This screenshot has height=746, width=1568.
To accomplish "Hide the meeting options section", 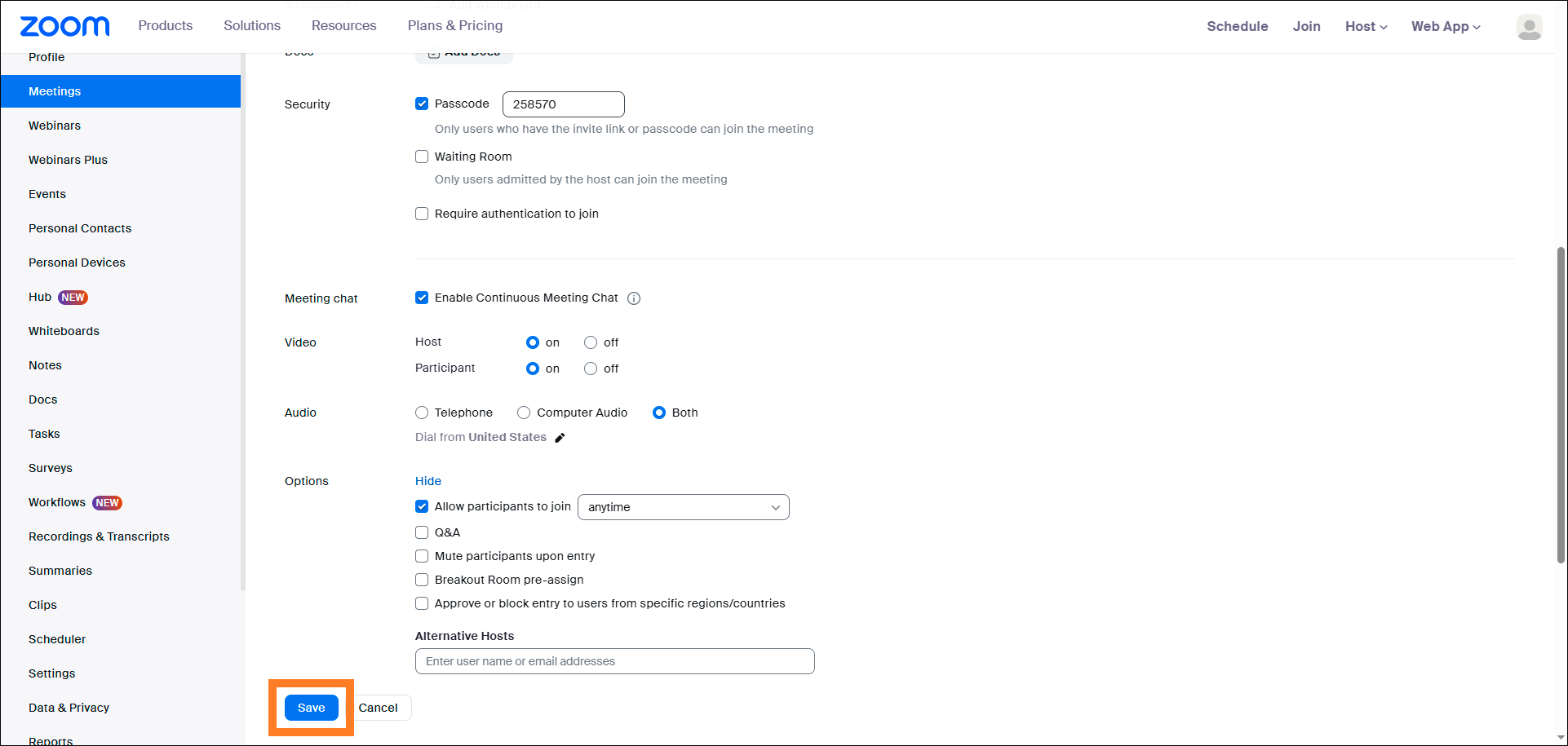I will click(x=428, y=481).
